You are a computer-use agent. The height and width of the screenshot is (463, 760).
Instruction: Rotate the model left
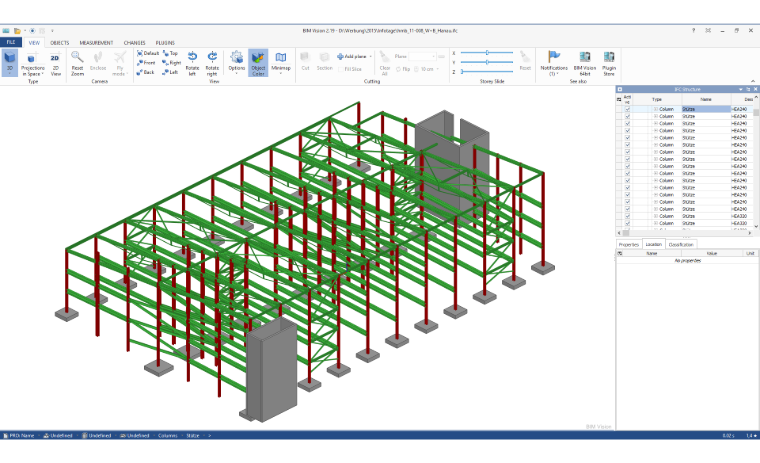pyautogui.click(x=192, y=63)
